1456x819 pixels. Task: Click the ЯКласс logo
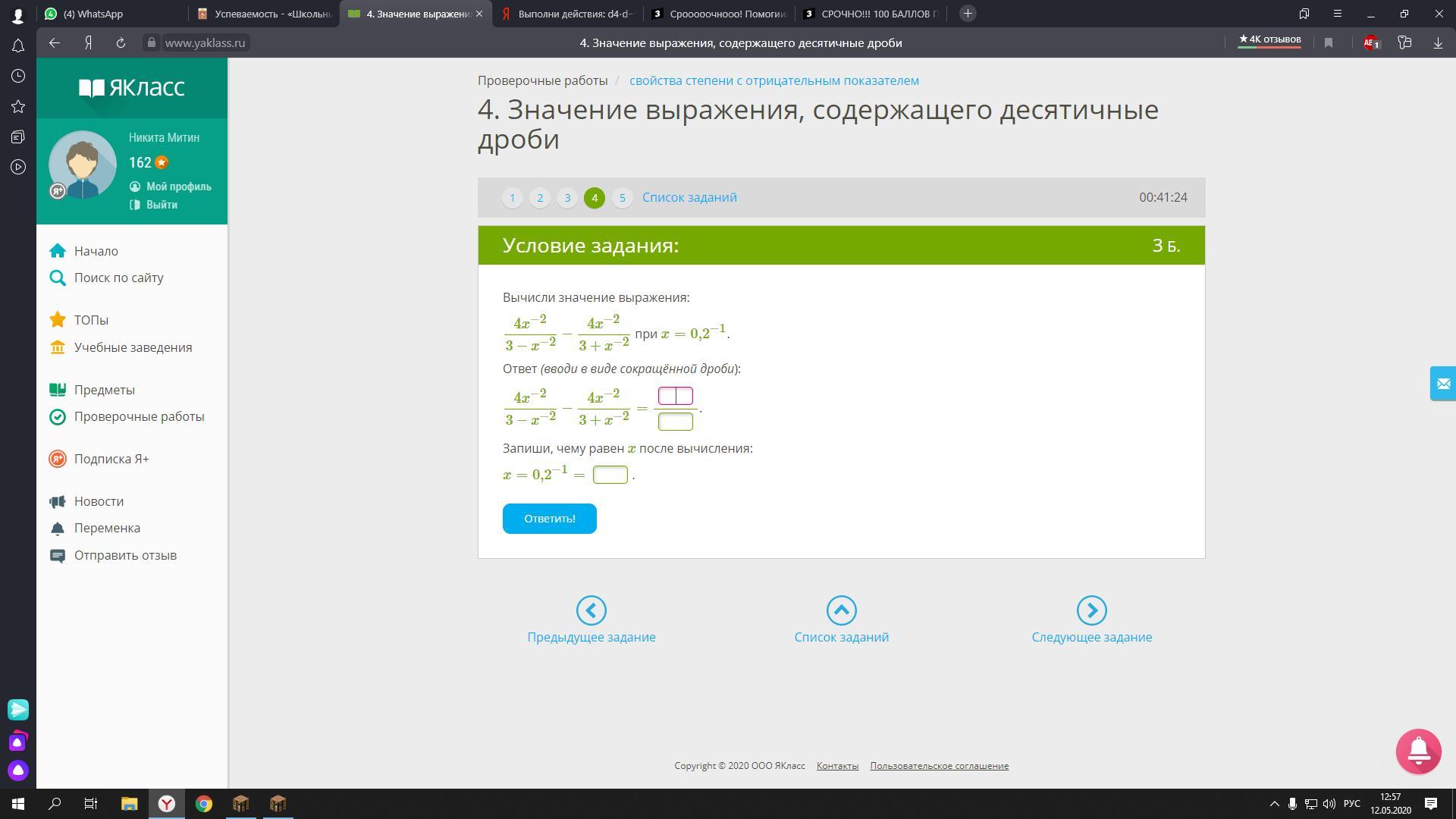tap(132, 88)
